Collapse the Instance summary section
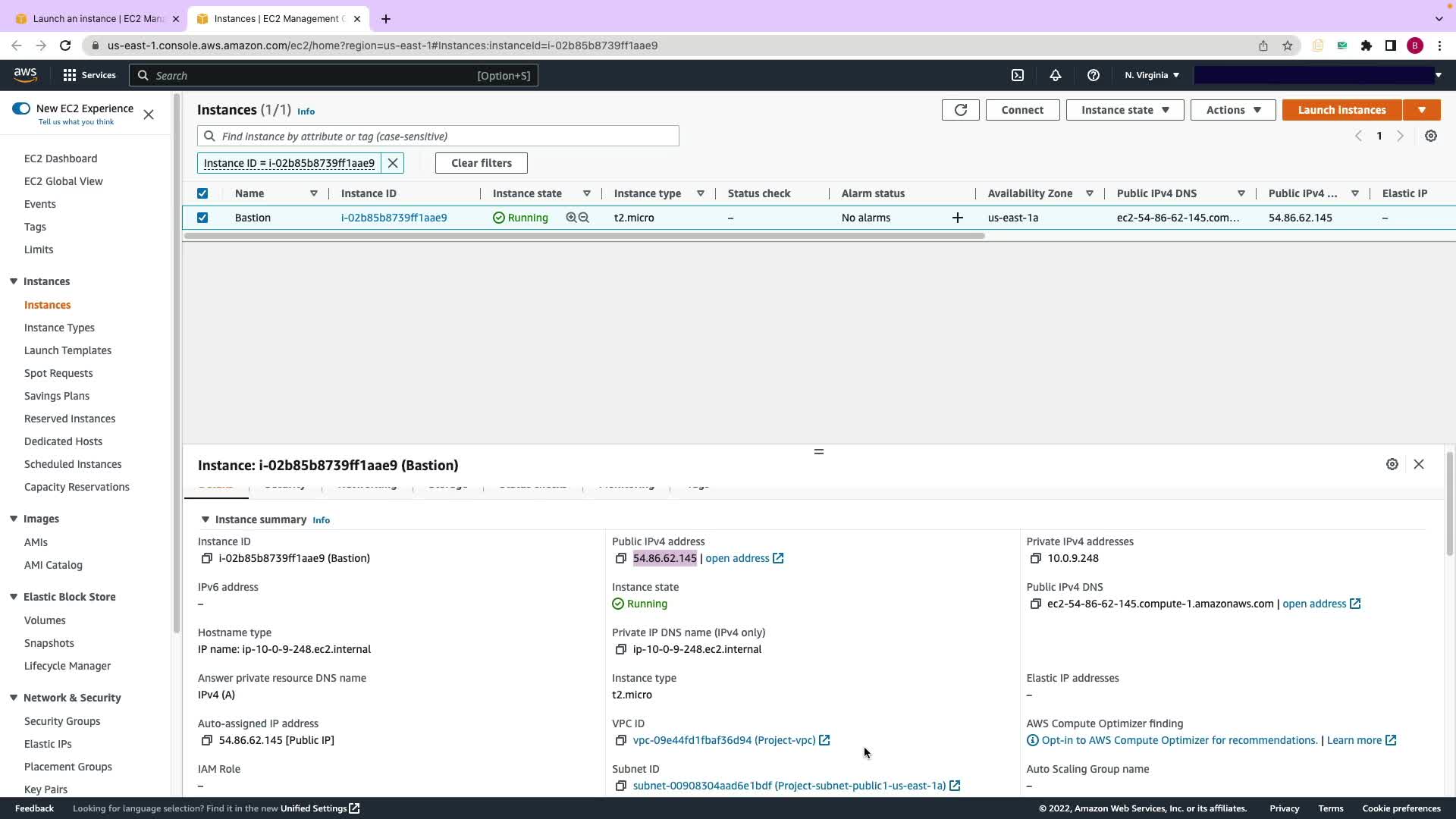 pyautogui.click(x=205, y=519)
